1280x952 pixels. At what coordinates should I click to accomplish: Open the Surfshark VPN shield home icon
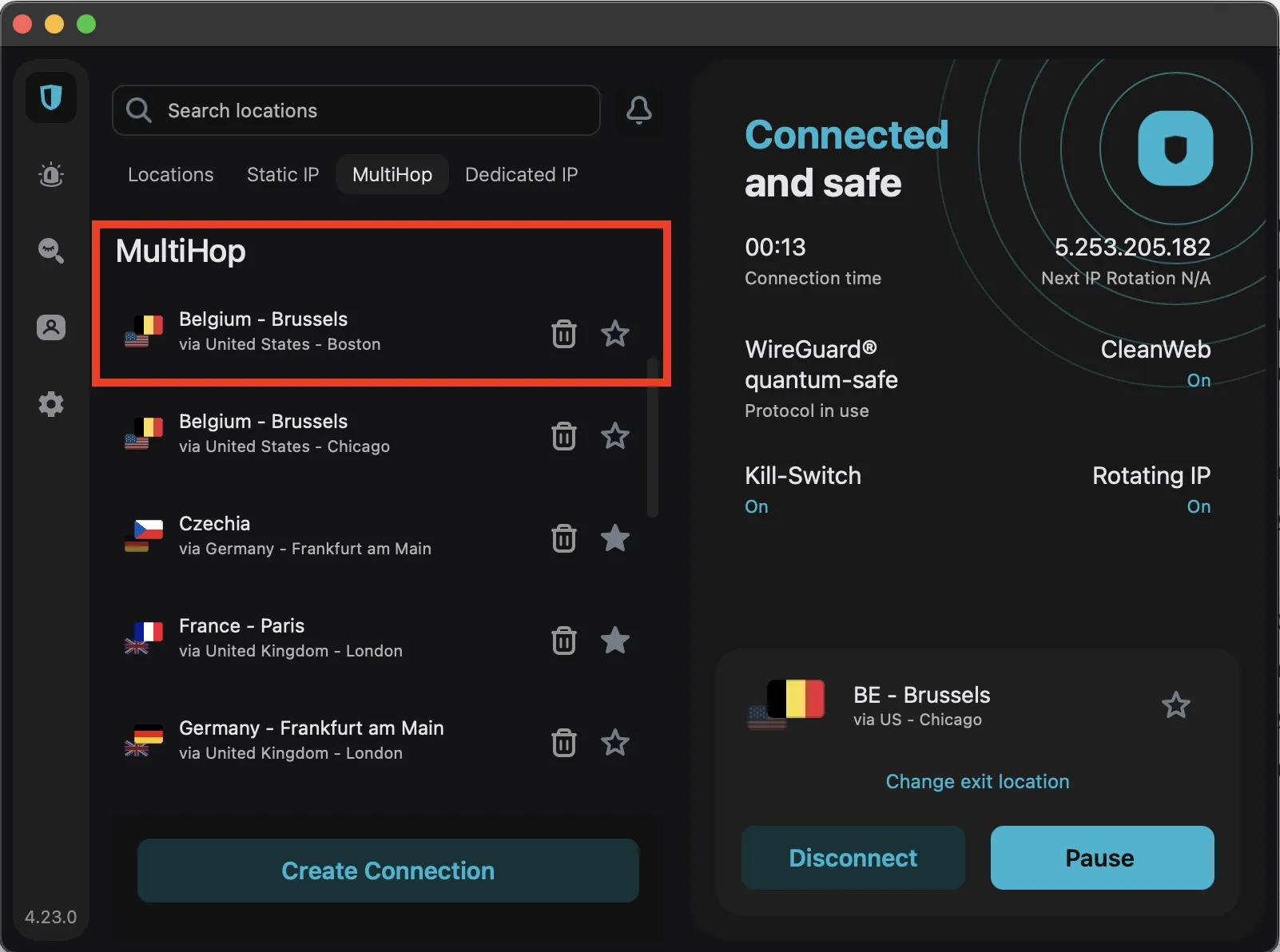[x=51, y=97]
